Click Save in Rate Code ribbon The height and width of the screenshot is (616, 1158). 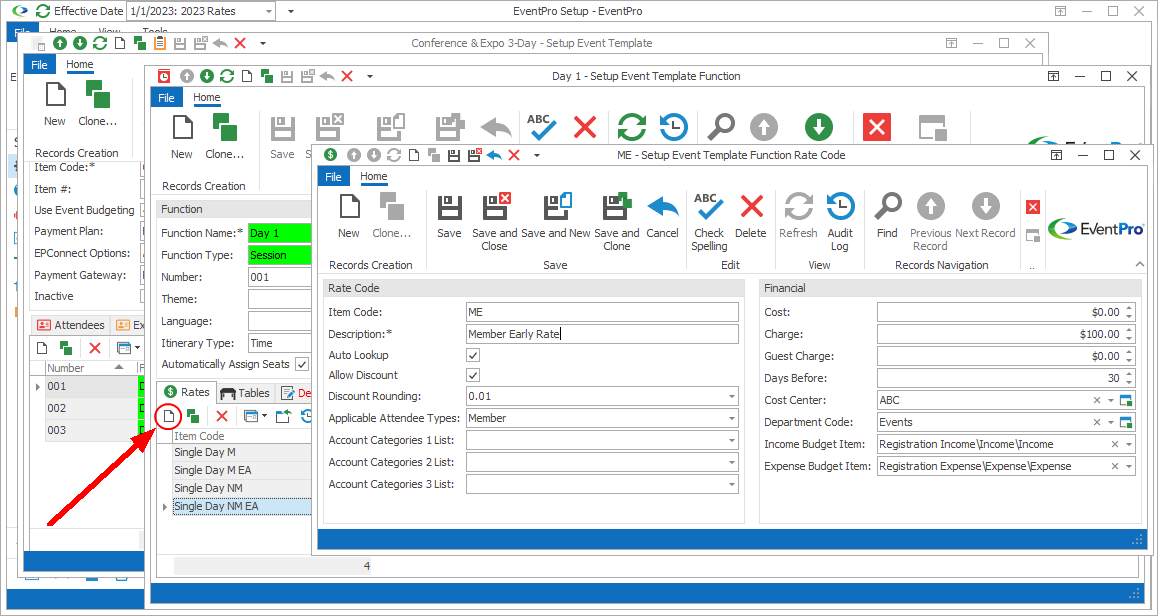tap(448, 216)
